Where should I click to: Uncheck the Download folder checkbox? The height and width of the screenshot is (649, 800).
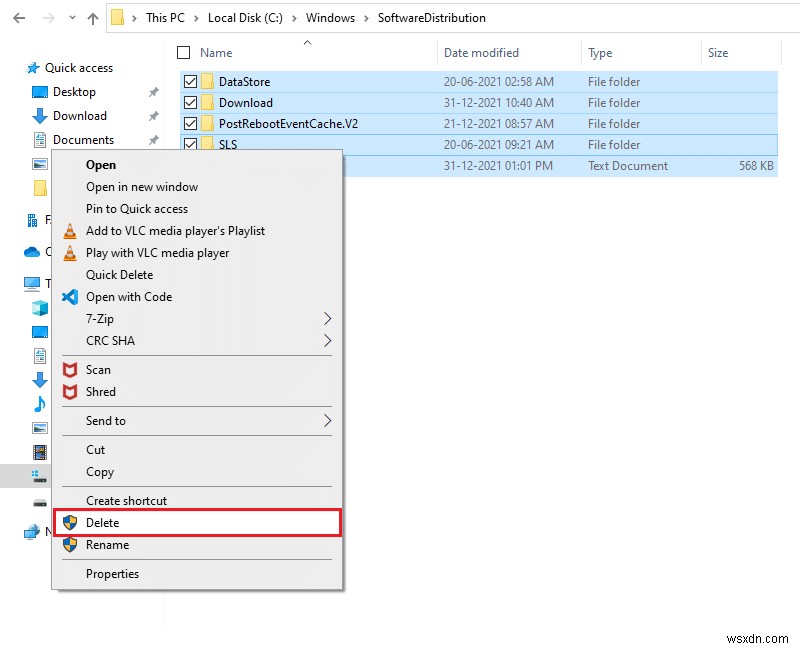tap(190, 102)
